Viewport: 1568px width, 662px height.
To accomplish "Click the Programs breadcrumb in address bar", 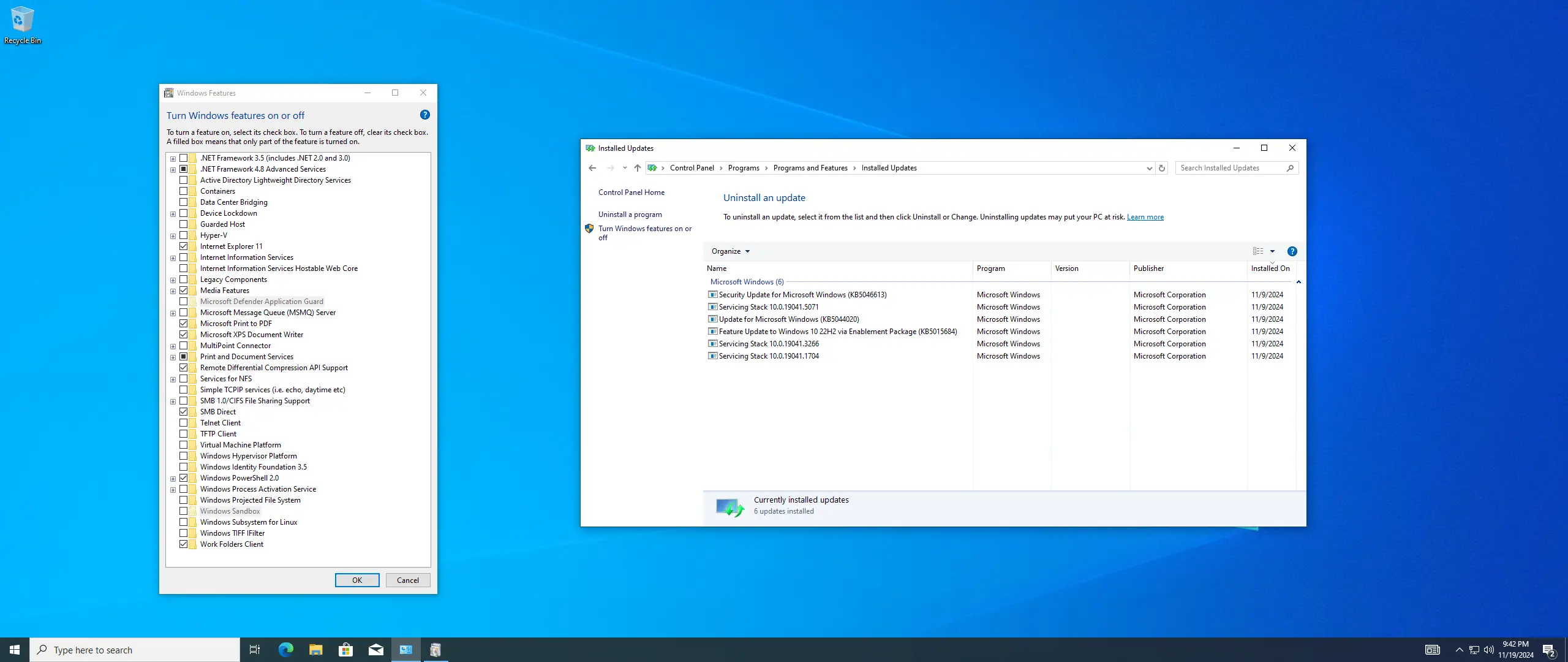I will (x=743, y=168).
